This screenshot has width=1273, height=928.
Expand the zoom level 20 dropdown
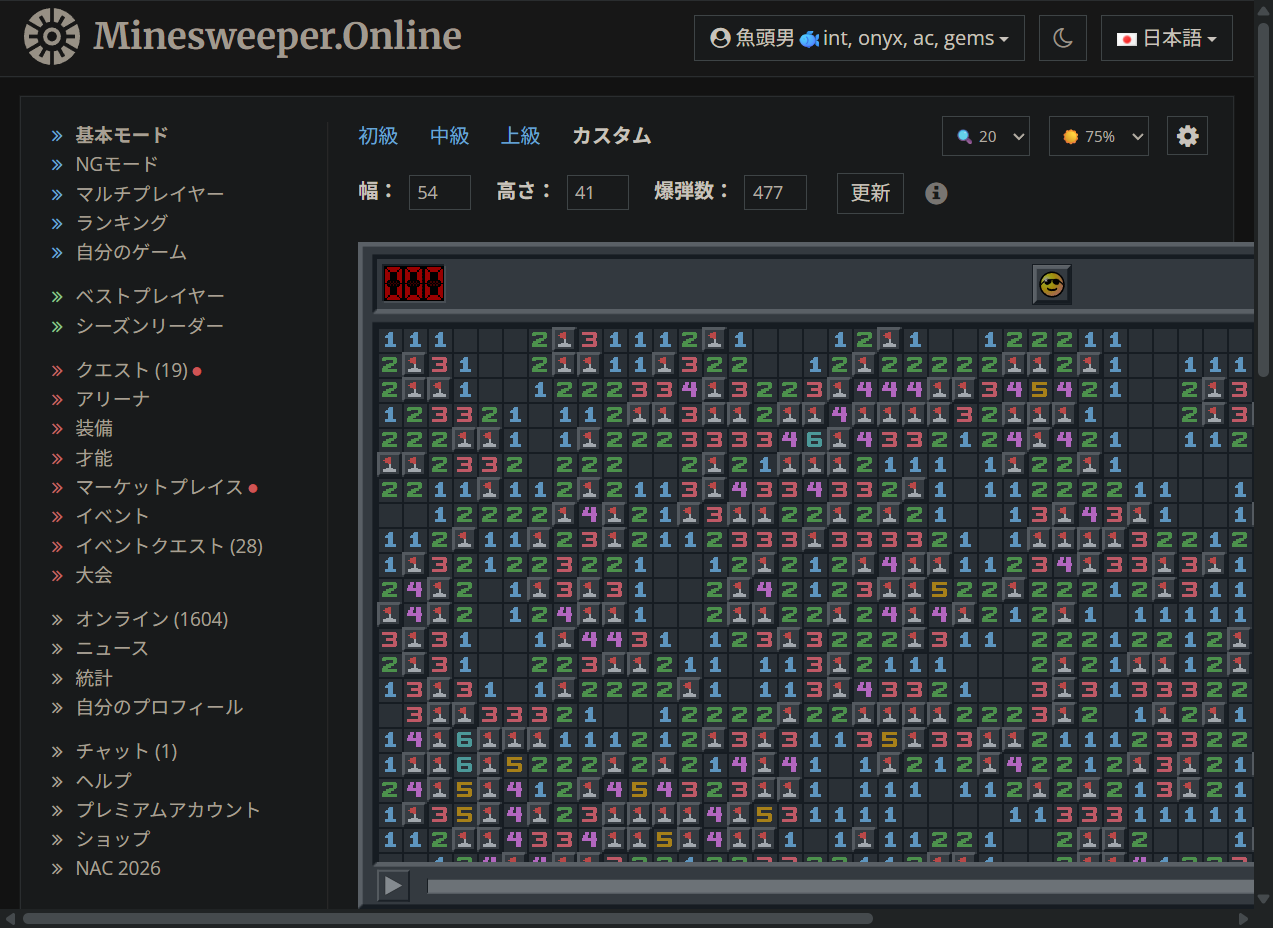click(986, 136)
